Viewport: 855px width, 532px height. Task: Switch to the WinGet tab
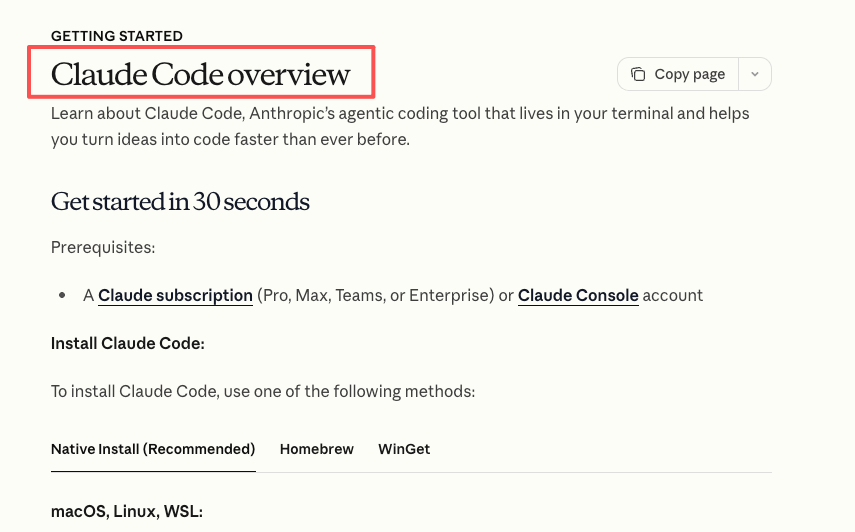coord(404,449)
